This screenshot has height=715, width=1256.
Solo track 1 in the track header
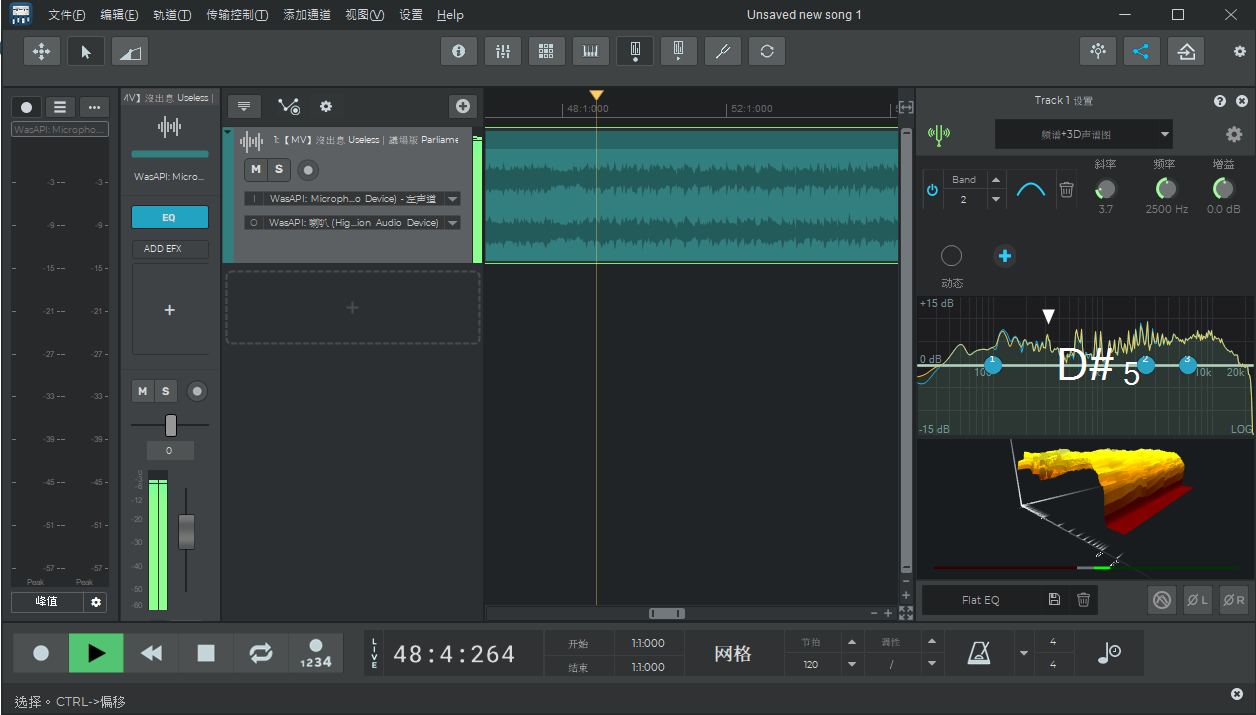(279, 170)
